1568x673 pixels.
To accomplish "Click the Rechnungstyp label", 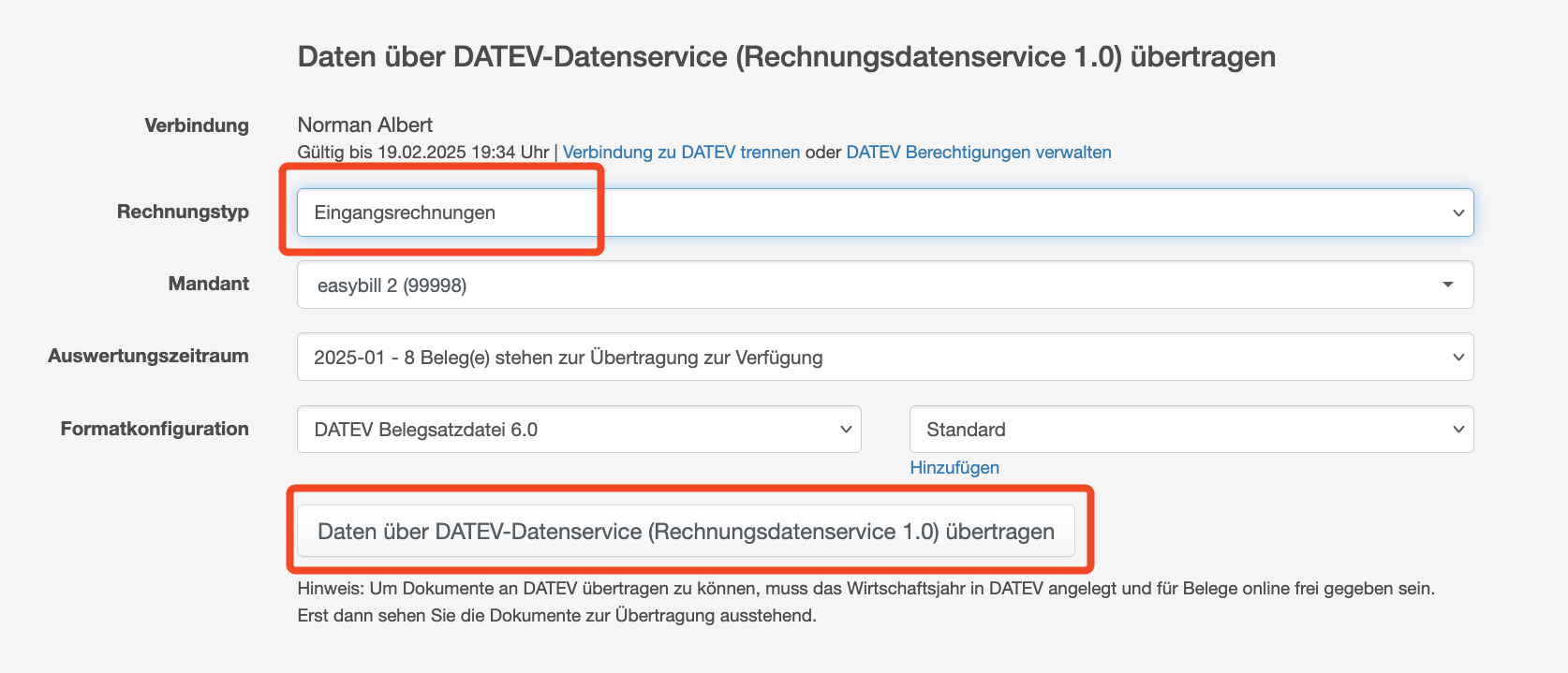I will click(x=183, y=212).
